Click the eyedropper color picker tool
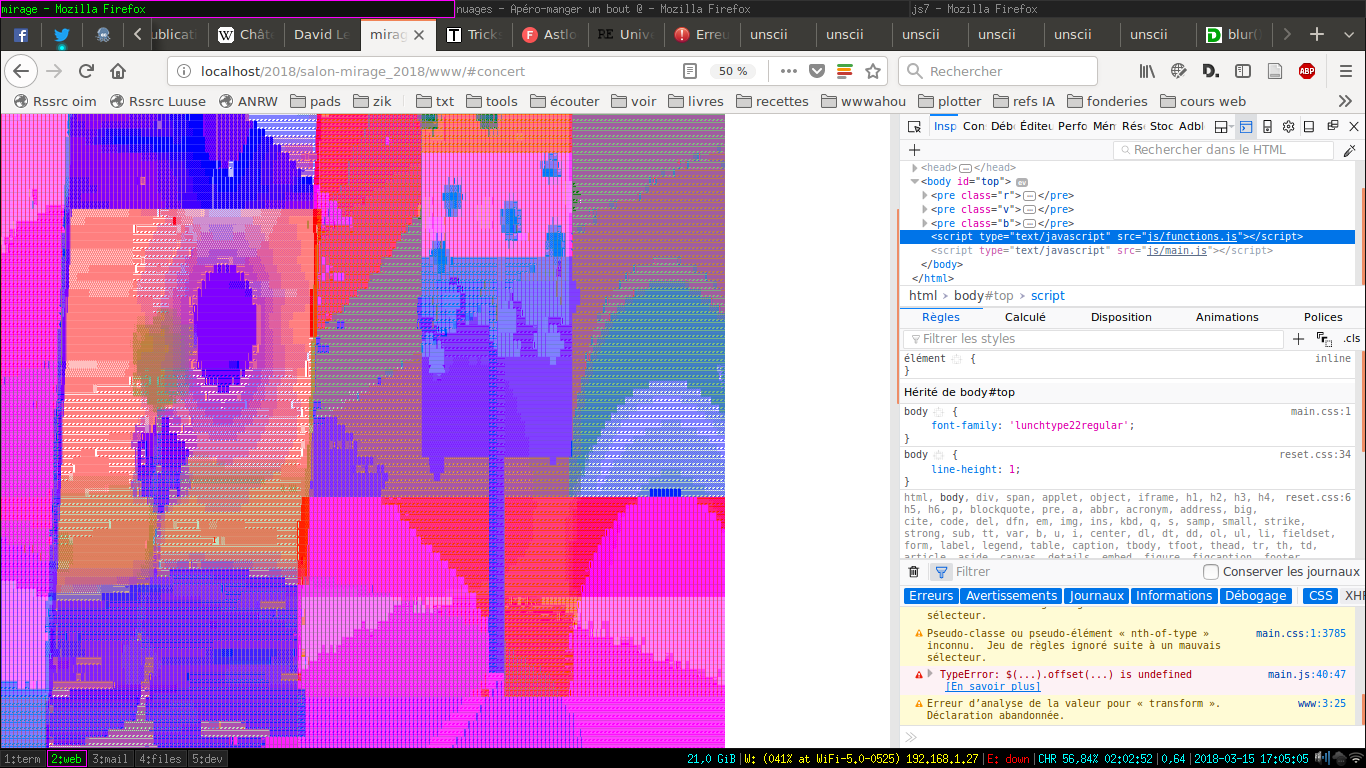Image resolution: width=1366 pixels, height=768 pixels. click(1349, 150)
